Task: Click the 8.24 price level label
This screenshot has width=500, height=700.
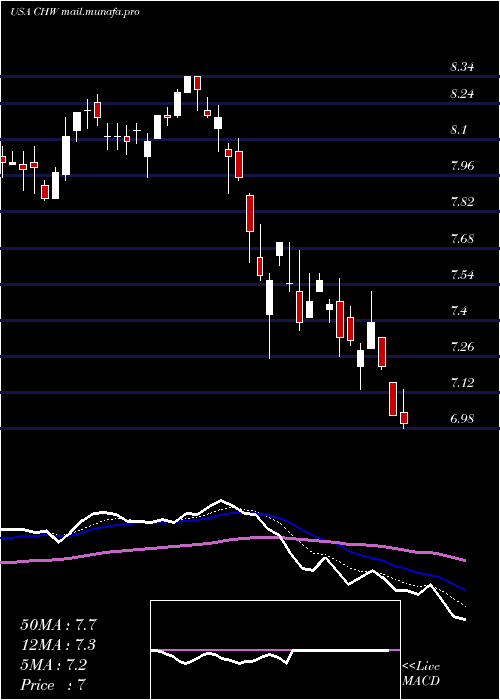Action: (462, 94)
